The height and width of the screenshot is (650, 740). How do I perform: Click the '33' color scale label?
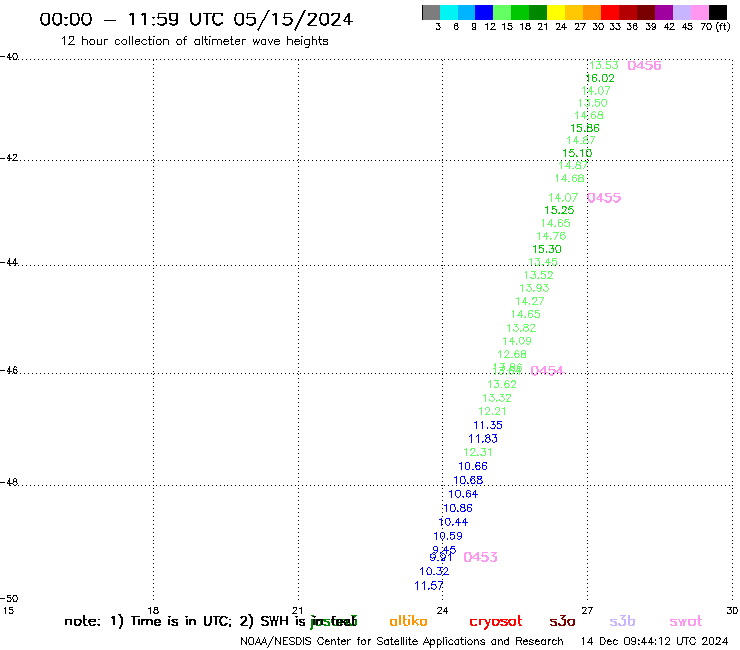615,27
